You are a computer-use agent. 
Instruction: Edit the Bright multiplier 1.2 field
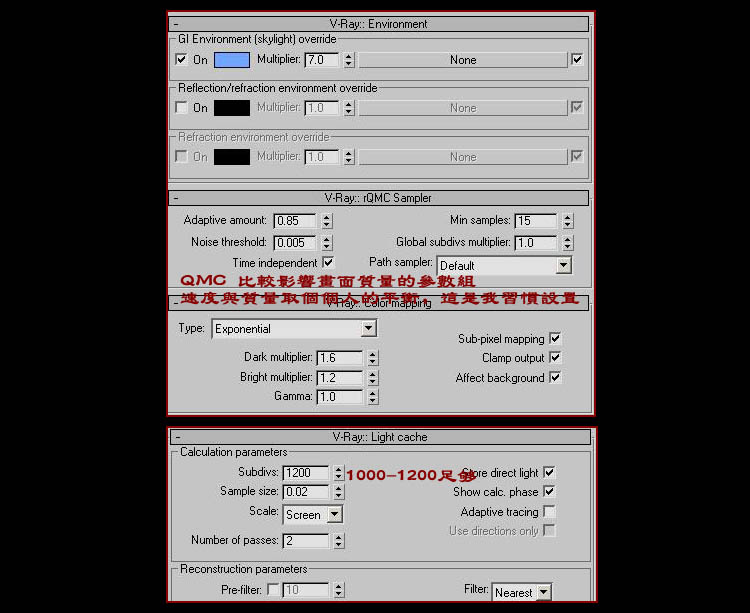pos(340,378)
